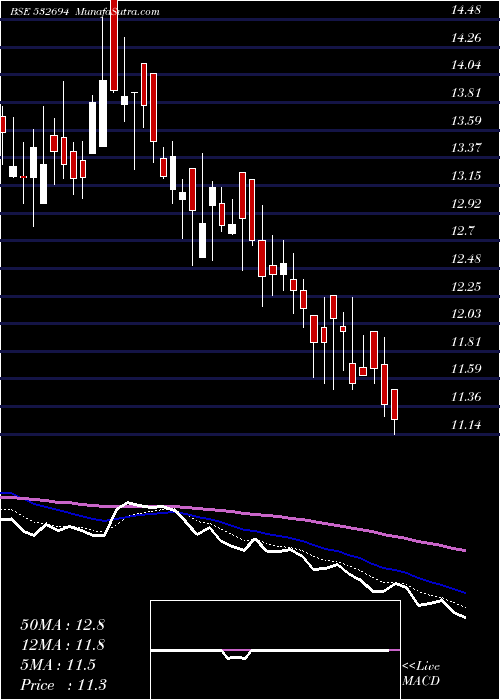
Task: Select the 12.03 price axis label
Action: click(x=466, y=314)
